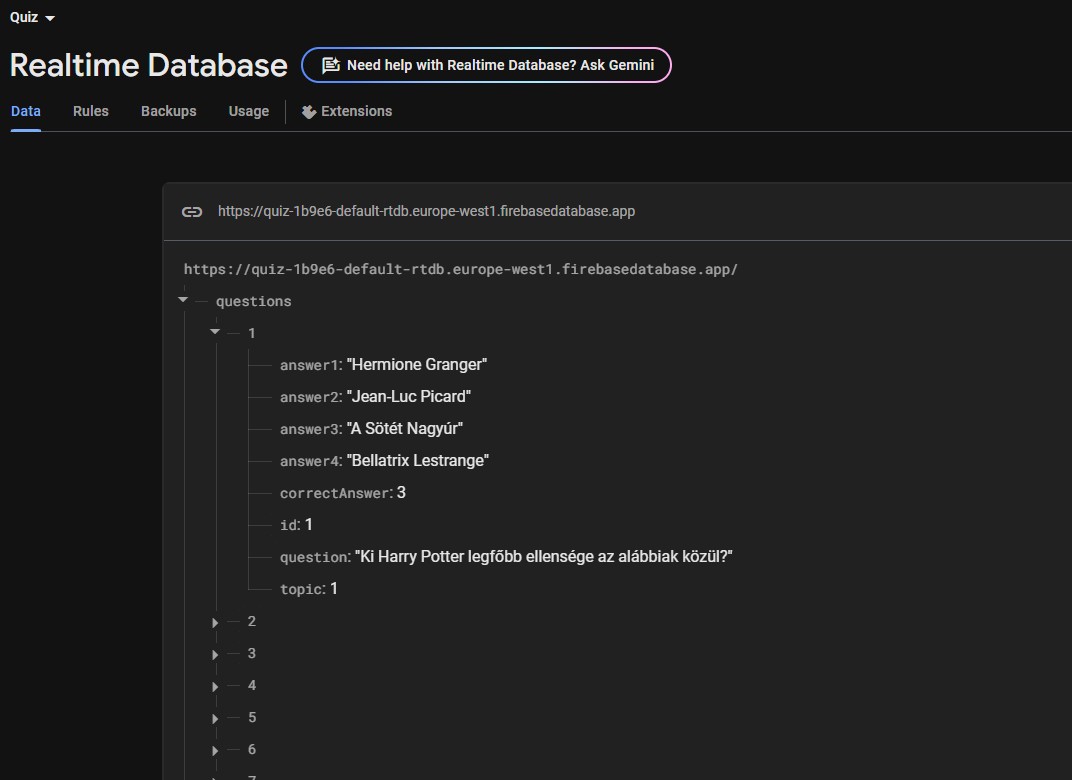1072x780 pixels.
Task: Open the Quiz project dropdown
Action: pos(33,17)
